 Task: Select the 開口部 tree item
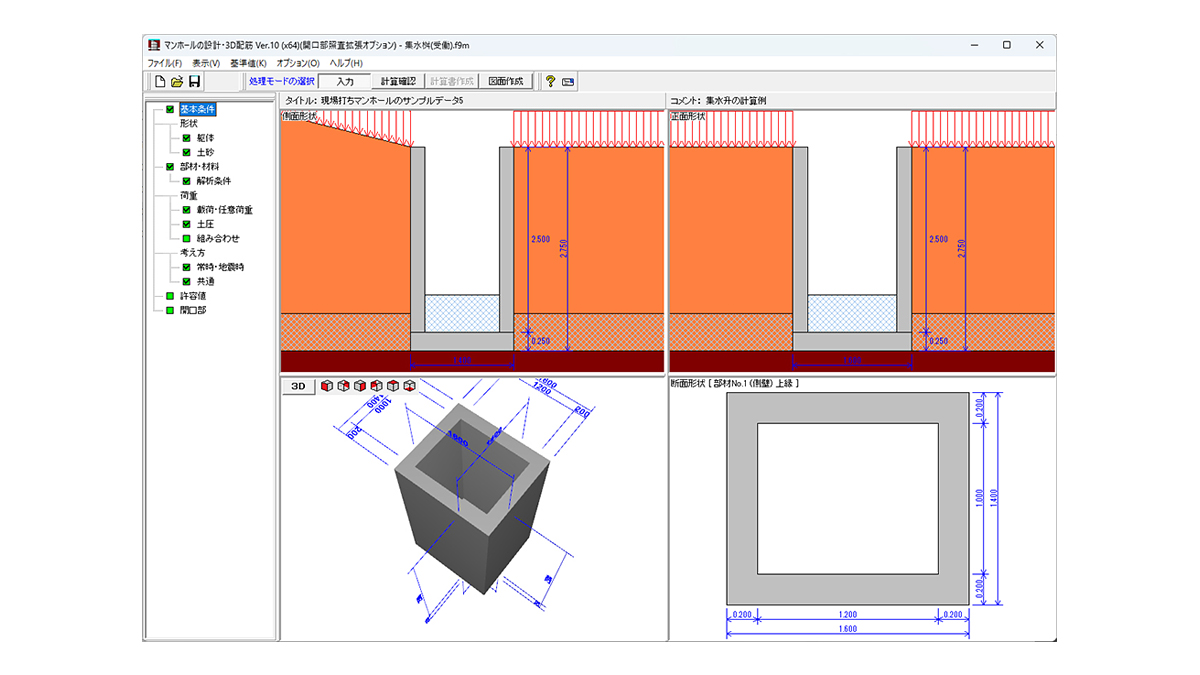pyautogui.click(x=193, y=311)
